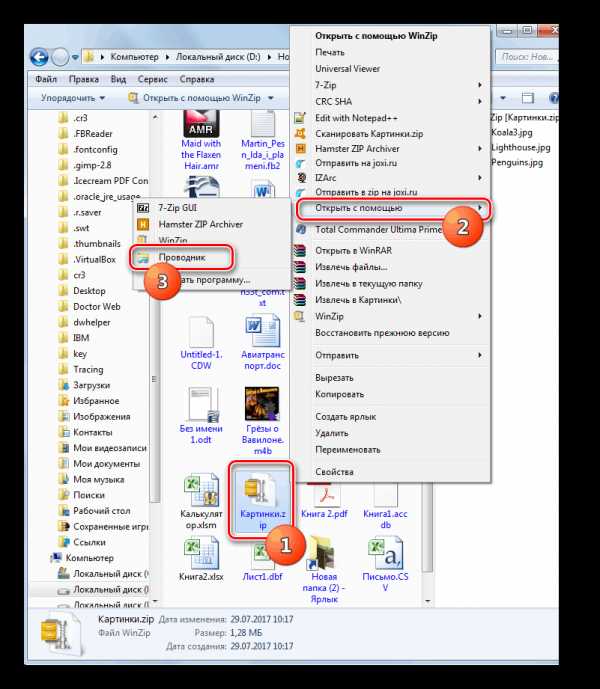600x689 pixels.
Task: Expand the Hamster ZIP Archiver context submenu arrow
Action: (x=480, y=149)
